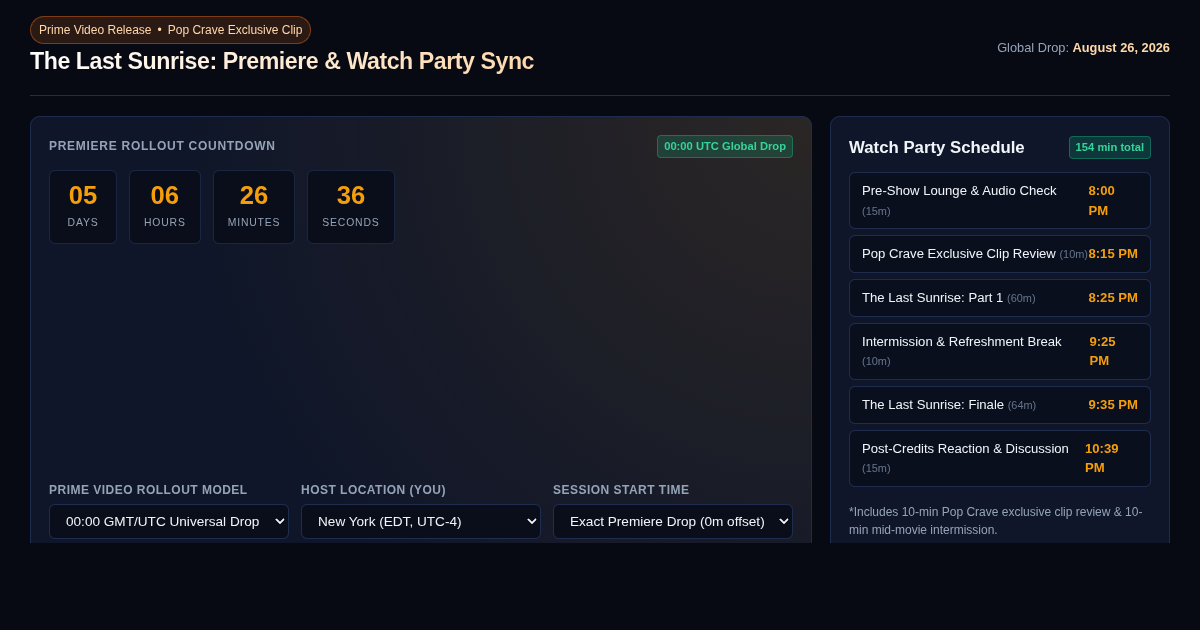Open the Host Location dropdown
Screen dimensions: 1200x630
click(x=421, y=521)
